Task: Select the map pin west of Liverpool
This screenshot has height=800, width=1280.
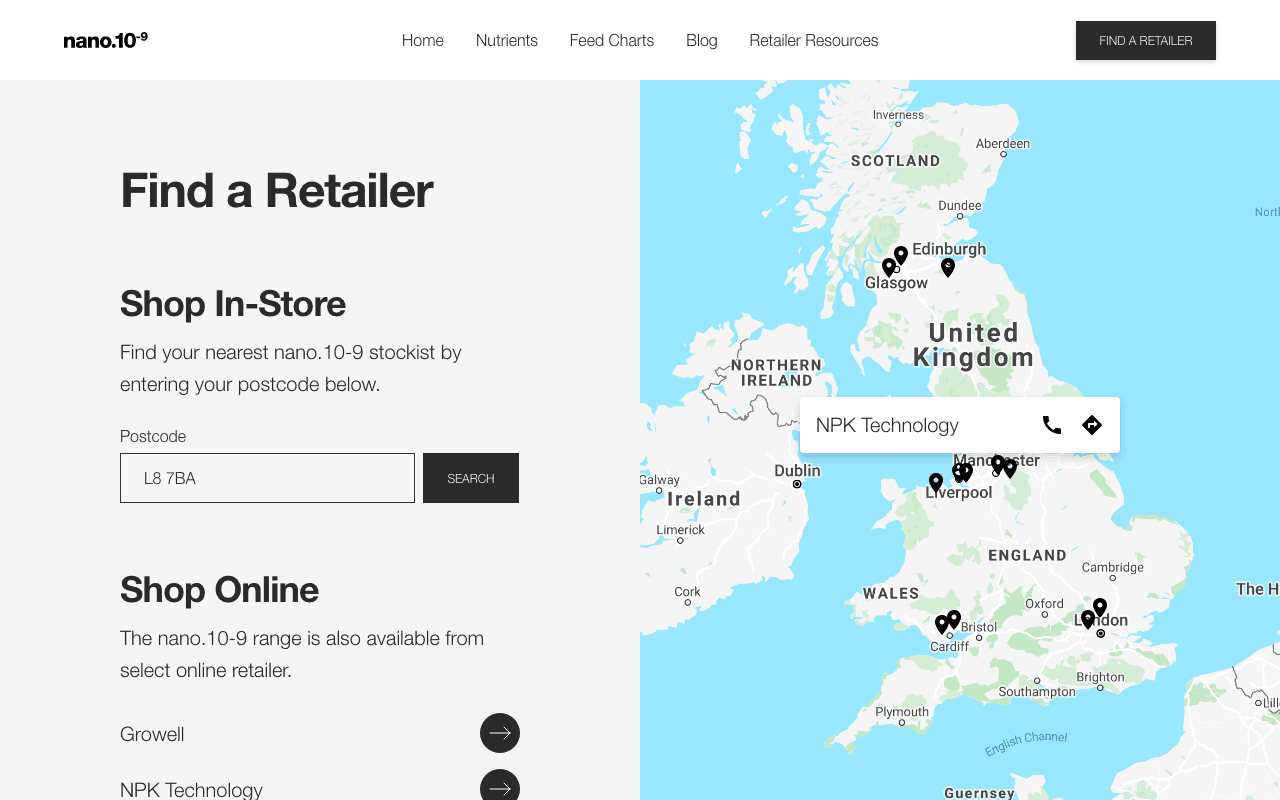Action: click(936, 483)
